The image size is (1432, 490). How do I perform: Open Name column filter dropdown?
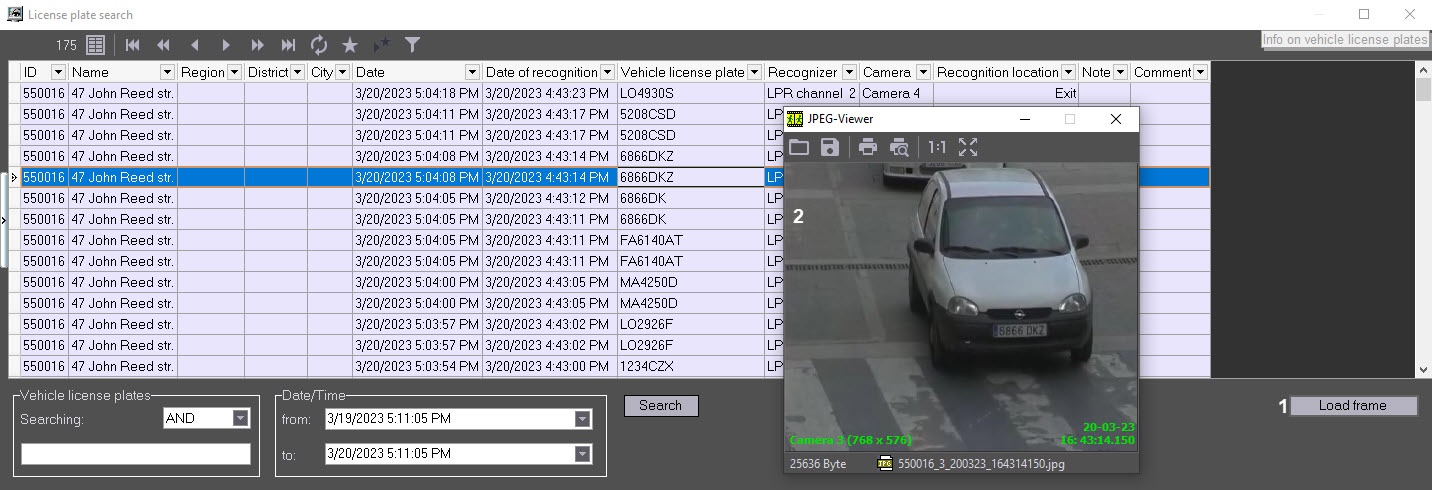[167, 72]
